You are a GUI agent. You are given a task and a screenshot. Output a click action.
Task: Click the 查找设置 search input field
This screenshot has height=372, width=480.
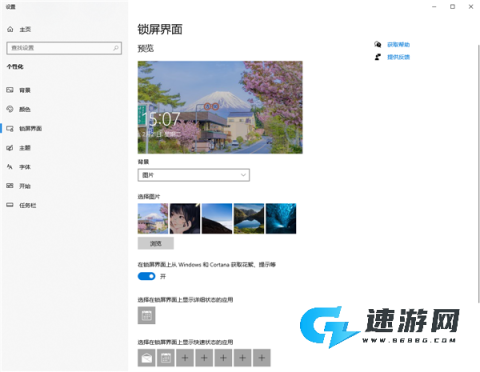(64, 48)
